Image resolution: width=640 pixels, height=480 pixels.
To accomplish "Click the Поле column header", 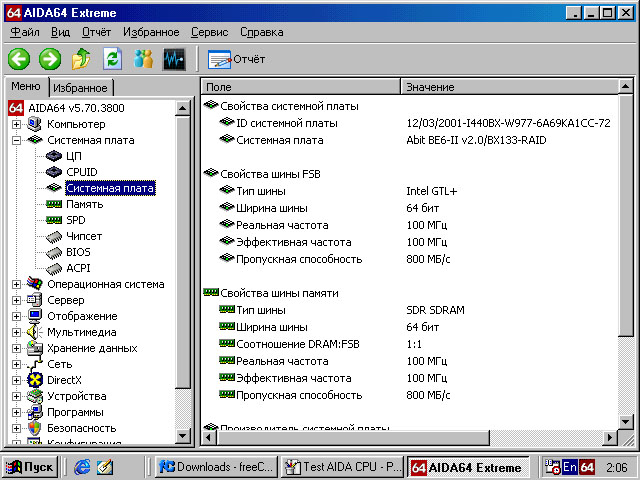I will click(300, 87).
